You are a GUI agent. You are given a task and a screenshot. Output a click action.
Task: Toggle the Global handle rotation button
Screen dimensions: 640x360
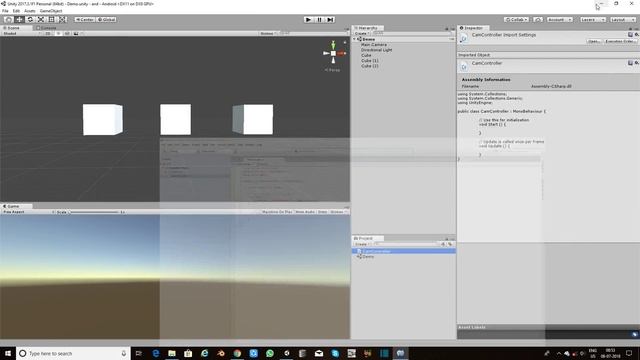coord(107,20)
